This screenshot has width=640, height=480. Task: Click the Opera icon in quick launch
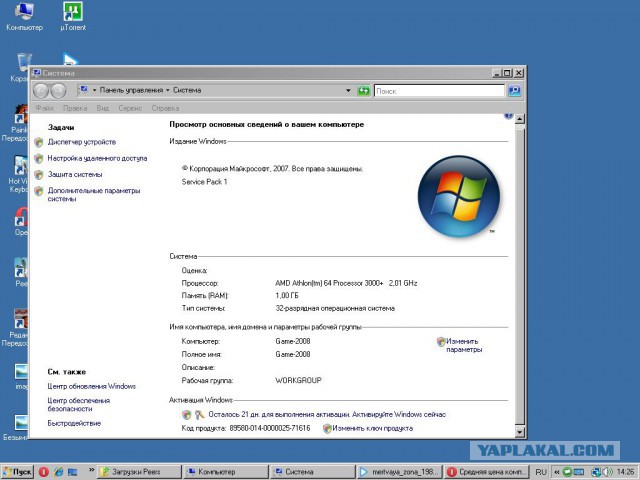[x=44, y=472]
